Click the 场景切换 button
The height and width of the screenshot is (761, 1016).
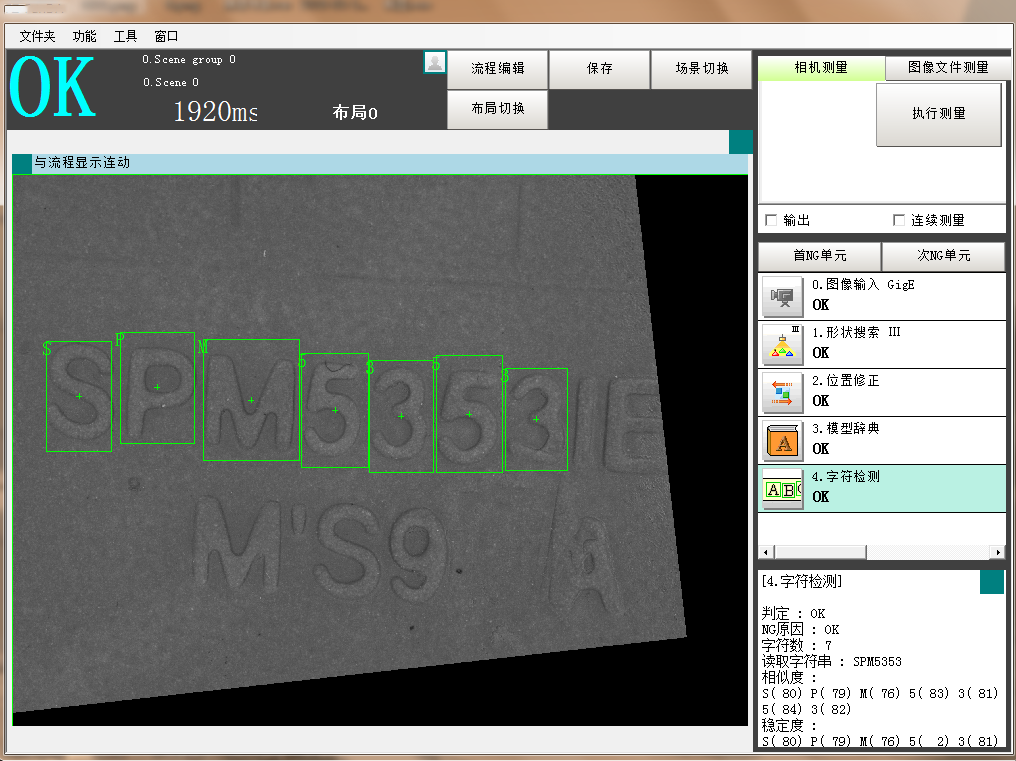[x=701, y=69]
